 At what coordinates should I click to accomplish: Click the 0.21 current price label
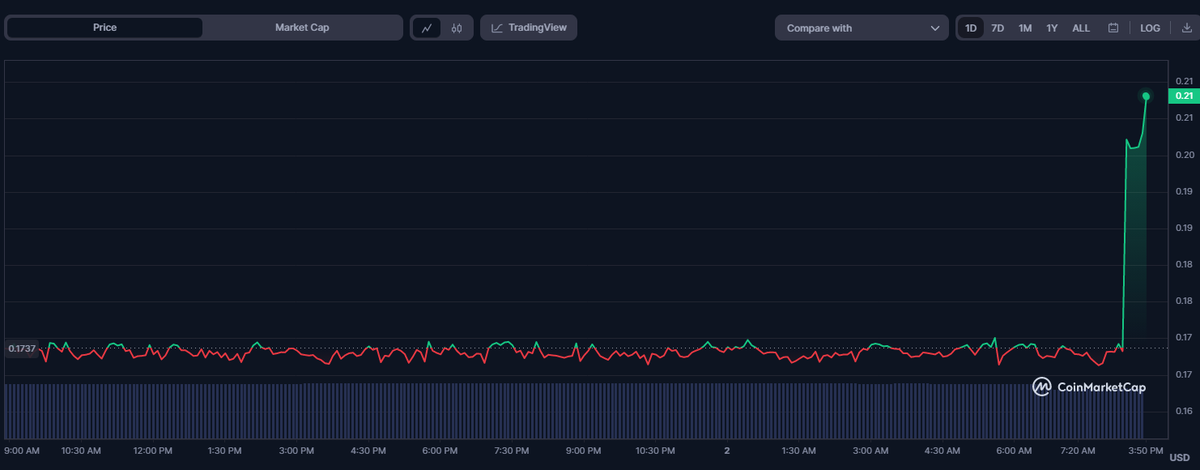(1185, 96)
